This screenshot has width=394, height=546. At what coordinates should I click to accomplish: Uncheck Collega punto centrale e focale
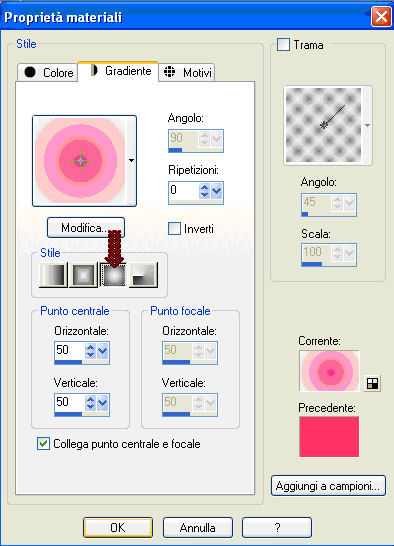(x=43, y=444)
